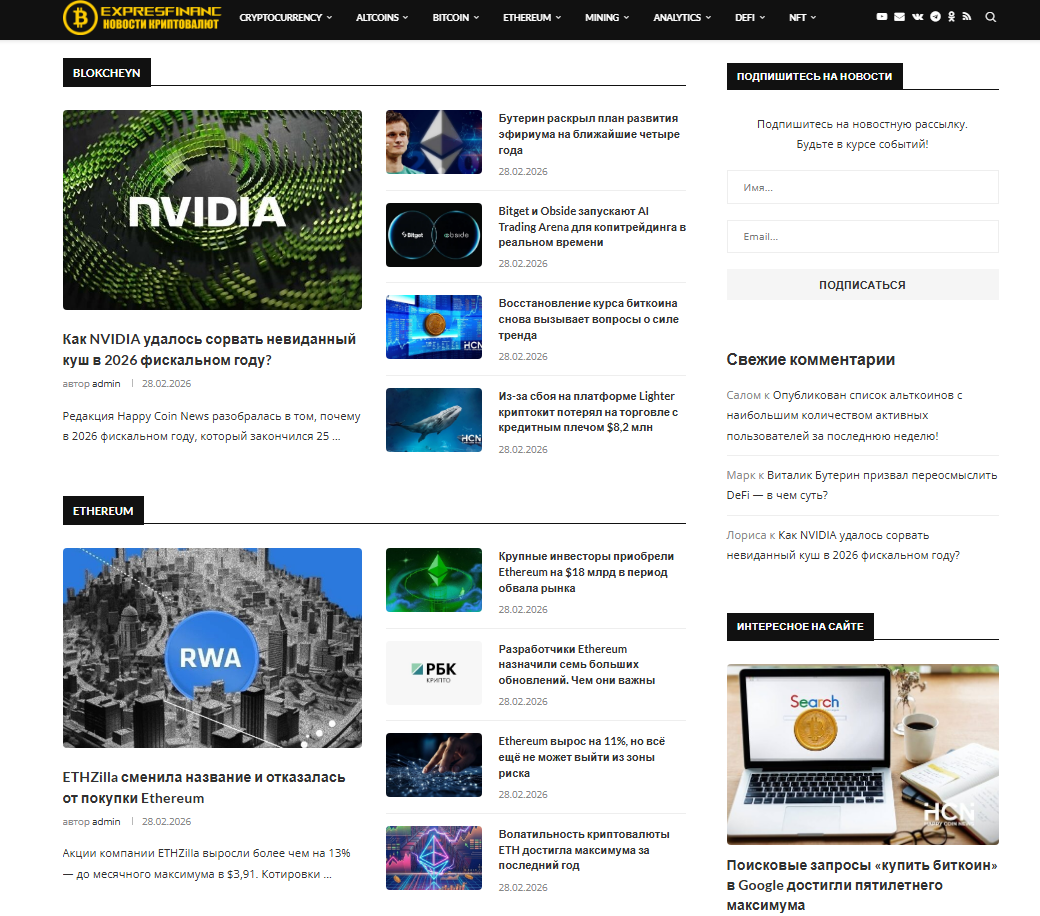
Task: Click ETHZilla excerpt 'Акции компании ETHZilla выросли'
Action: [x=206, y=864]
